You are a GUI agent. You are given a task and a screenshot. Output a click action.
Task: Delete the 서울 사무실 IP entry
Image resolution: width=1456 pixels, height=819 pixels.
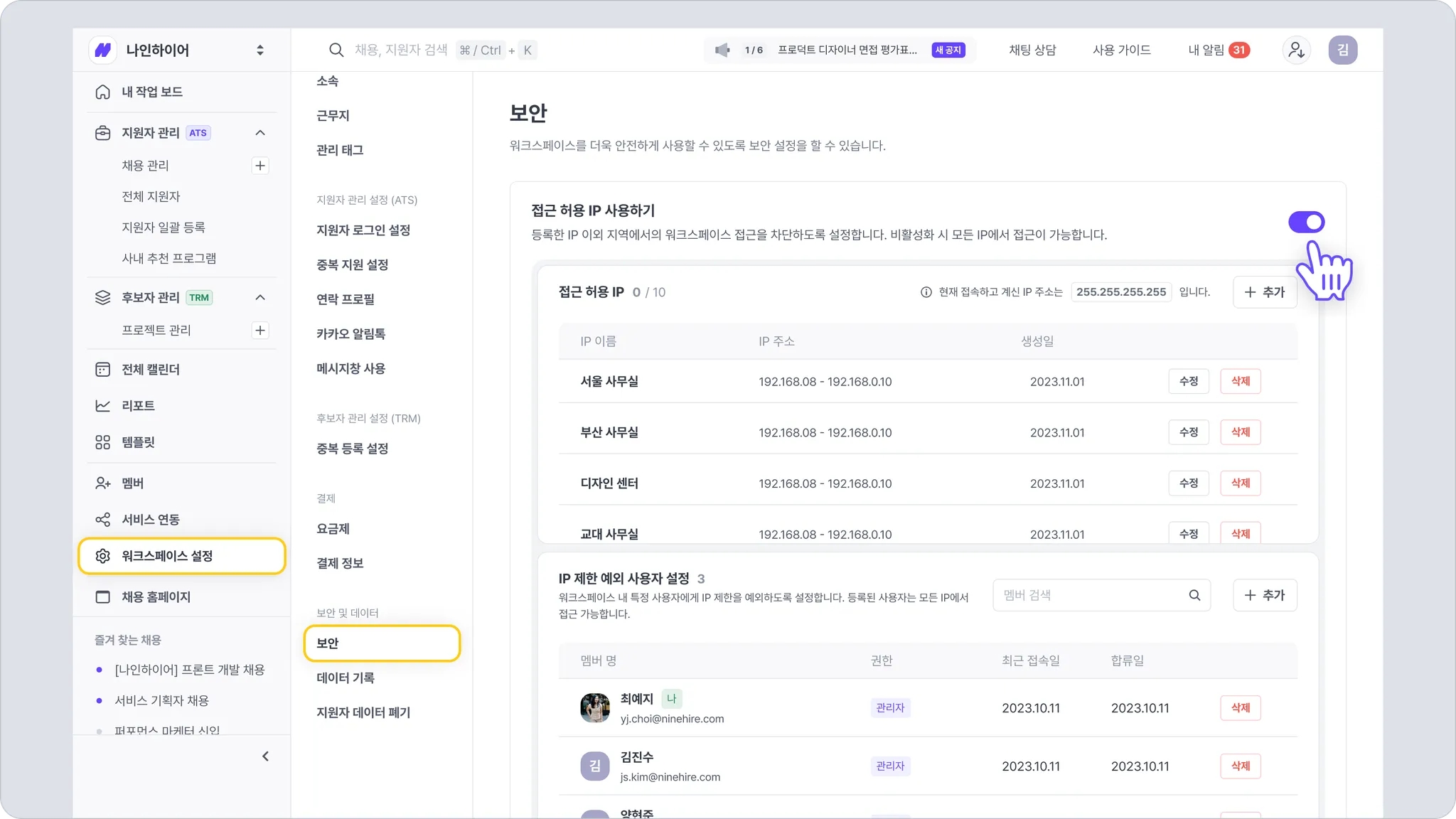(x=1240, y=382)
